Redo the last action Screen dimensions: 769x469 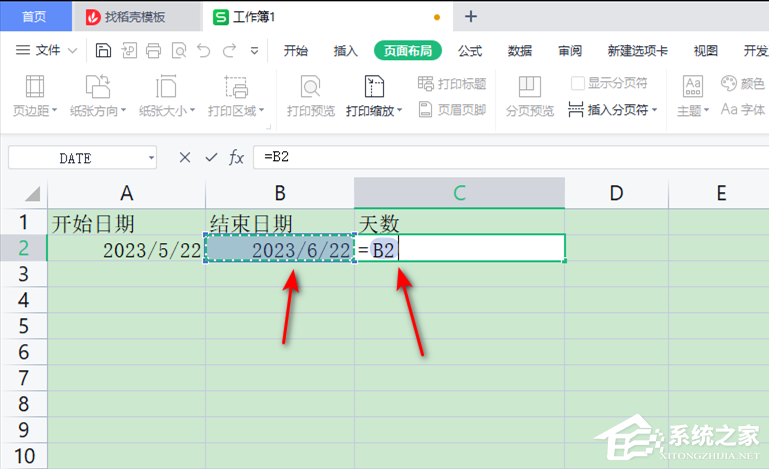(229, 51)
